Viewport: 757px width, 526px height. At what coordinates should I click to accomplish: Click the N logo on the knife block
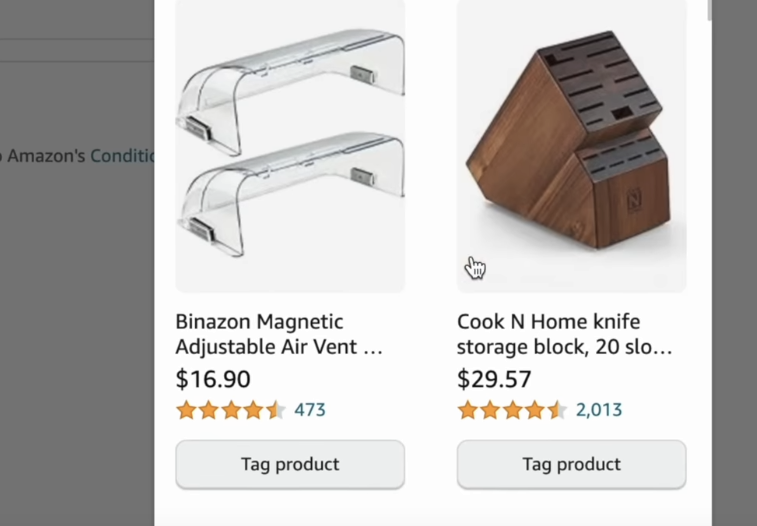633,201
